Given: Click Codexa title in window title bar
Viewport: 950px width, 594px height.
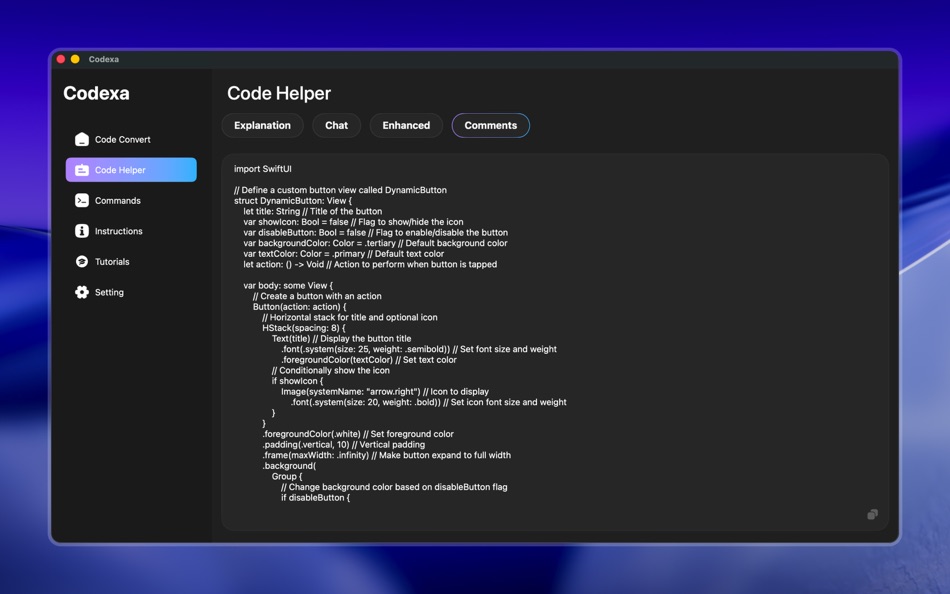Looking at the screenshot, I should [104, 59].
